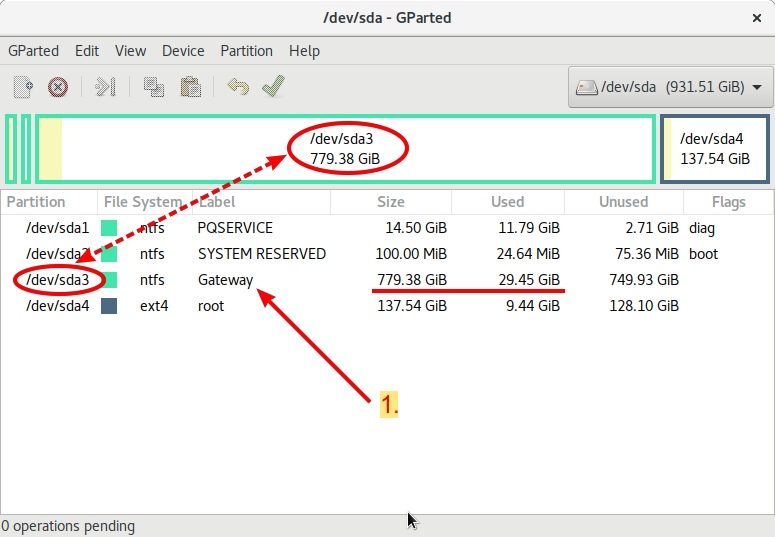Click the New partition toolbar icon
775x537 pixels.
[24, 87]
